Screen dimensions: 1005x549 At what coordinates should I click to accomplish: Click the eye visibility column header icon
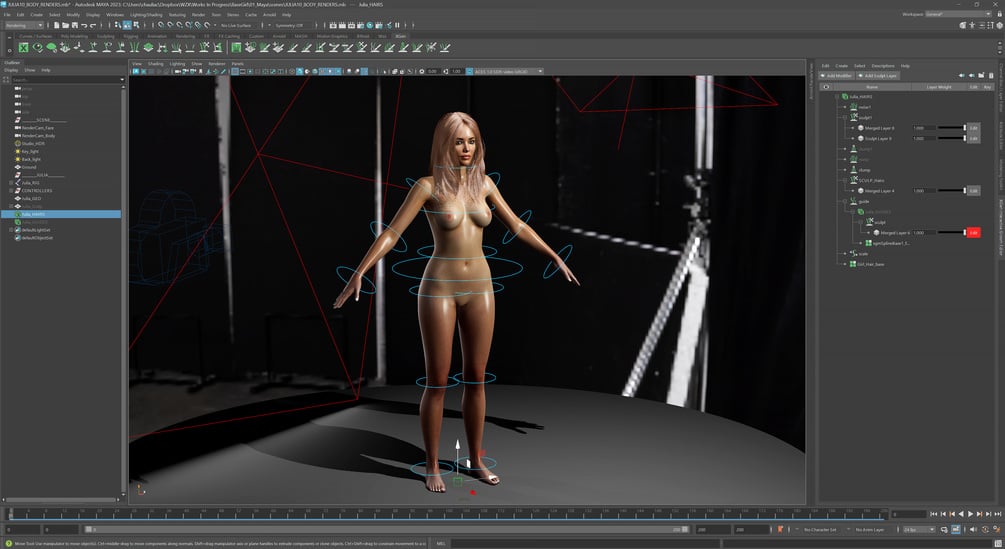(826, 86)
